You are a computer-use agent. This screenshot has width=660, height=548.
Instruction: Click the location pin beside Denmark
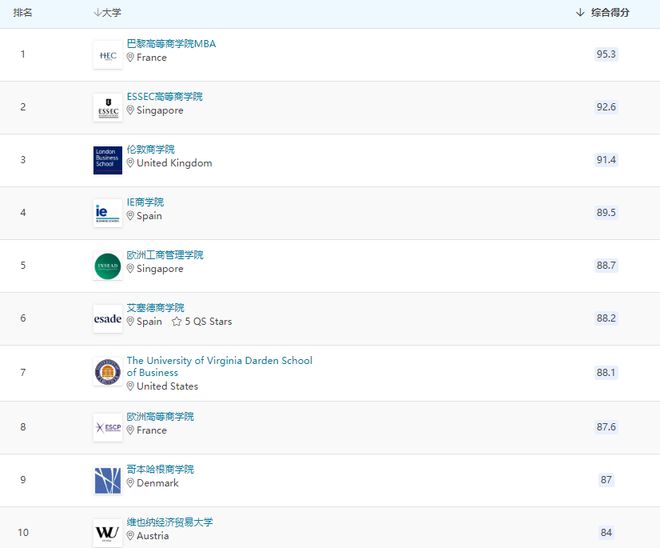tap(130, 483)
